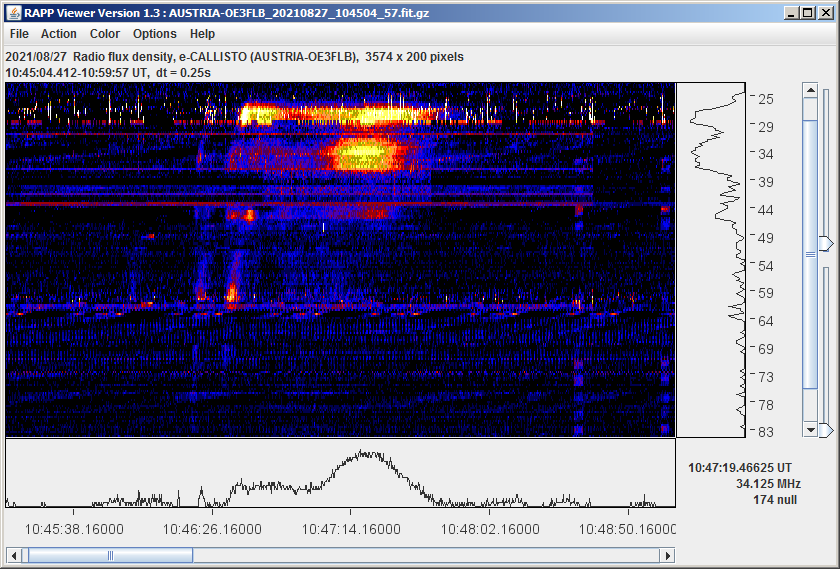Click the '10:48:02.16000' time label
This screenshot has height=569, width=840.
coord(490,529)
